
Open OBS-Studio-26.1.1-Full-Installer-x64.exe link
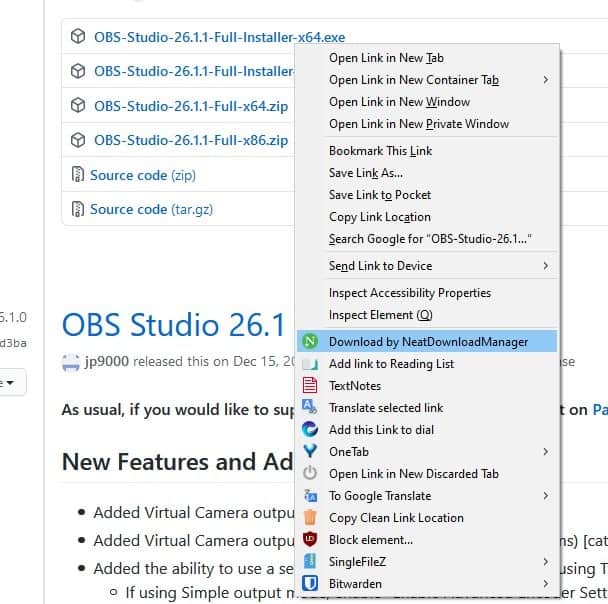(x=219, y=37)
